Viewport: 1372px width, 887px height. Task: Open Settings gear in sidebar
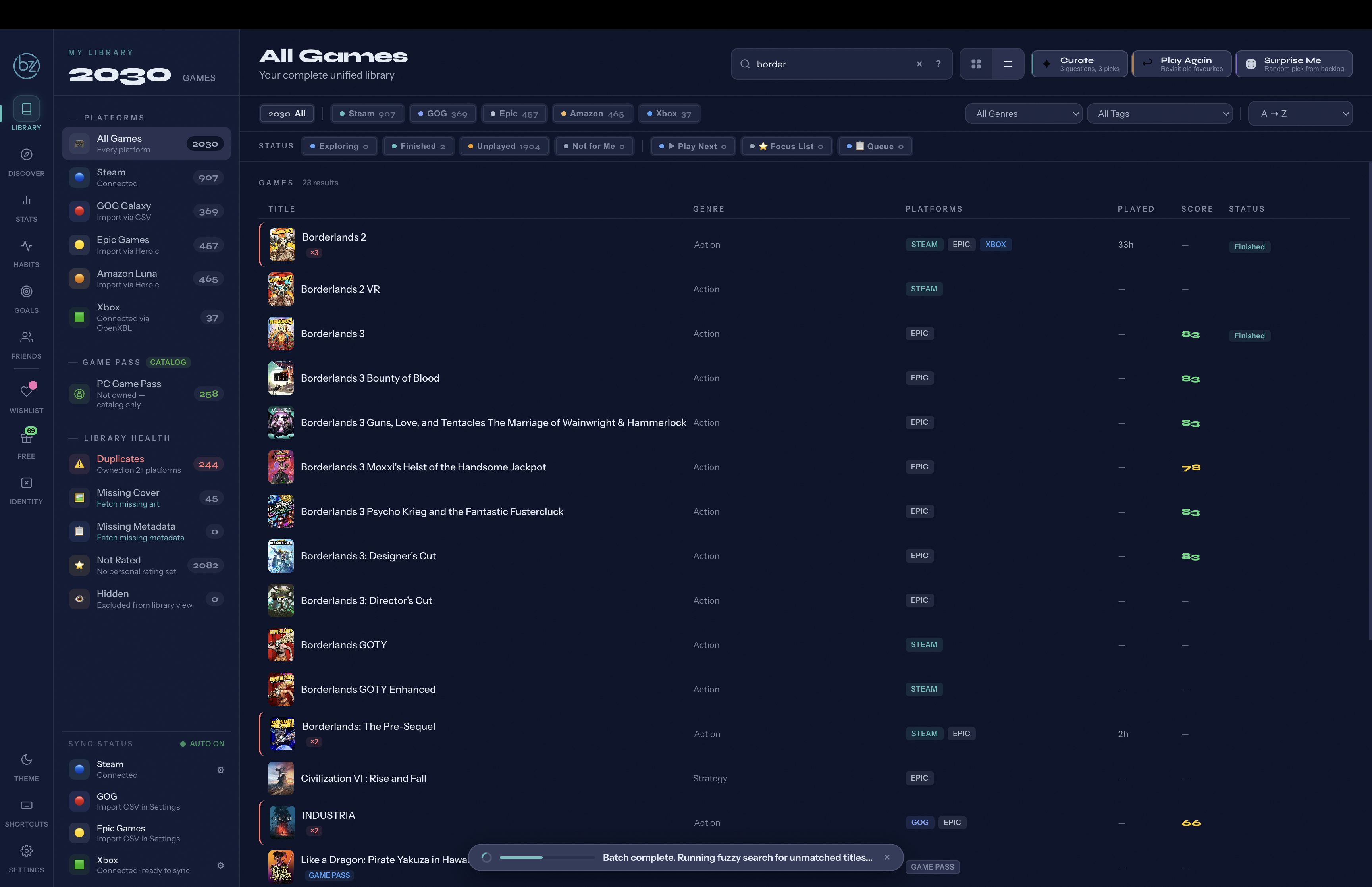[x=27, y=851]
